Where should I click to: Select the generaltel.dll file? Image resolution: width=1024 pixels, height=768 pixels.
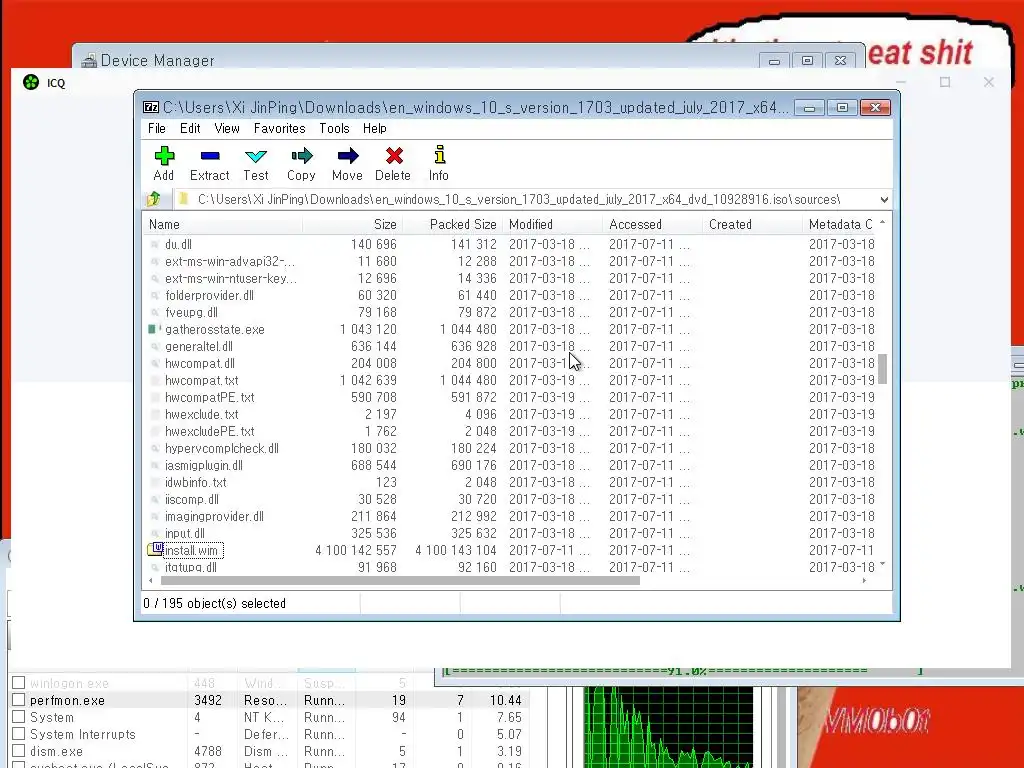tap(199, 346)
